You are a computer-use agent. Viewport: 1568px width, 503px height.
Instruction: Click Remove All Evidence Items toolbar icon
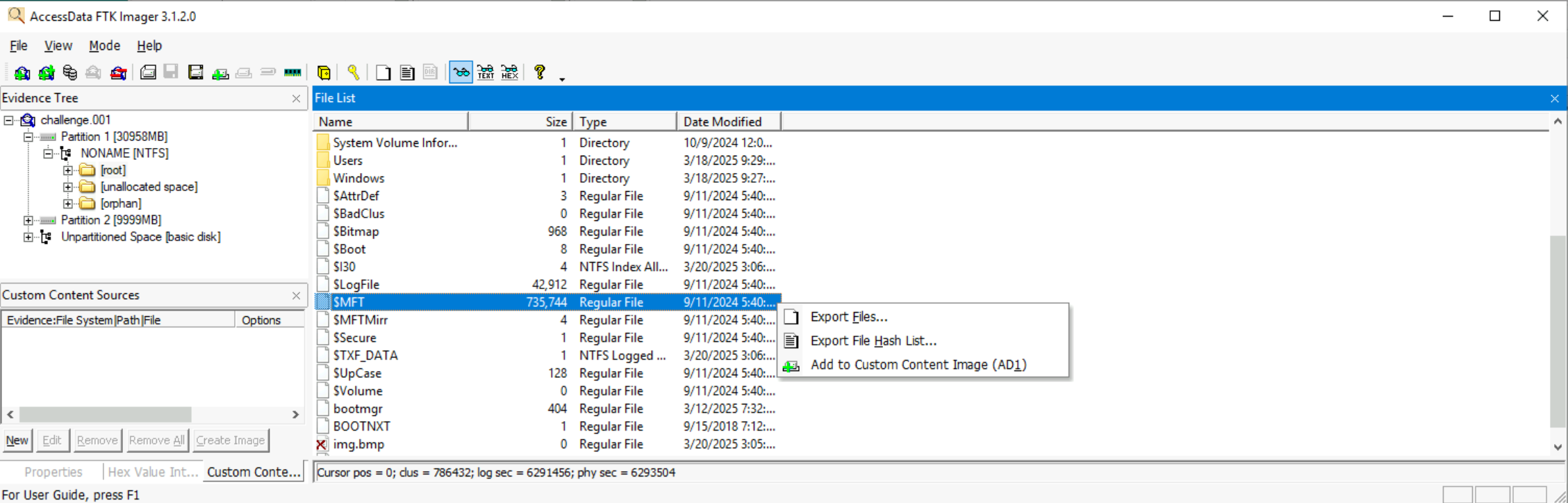click(119, 73)
